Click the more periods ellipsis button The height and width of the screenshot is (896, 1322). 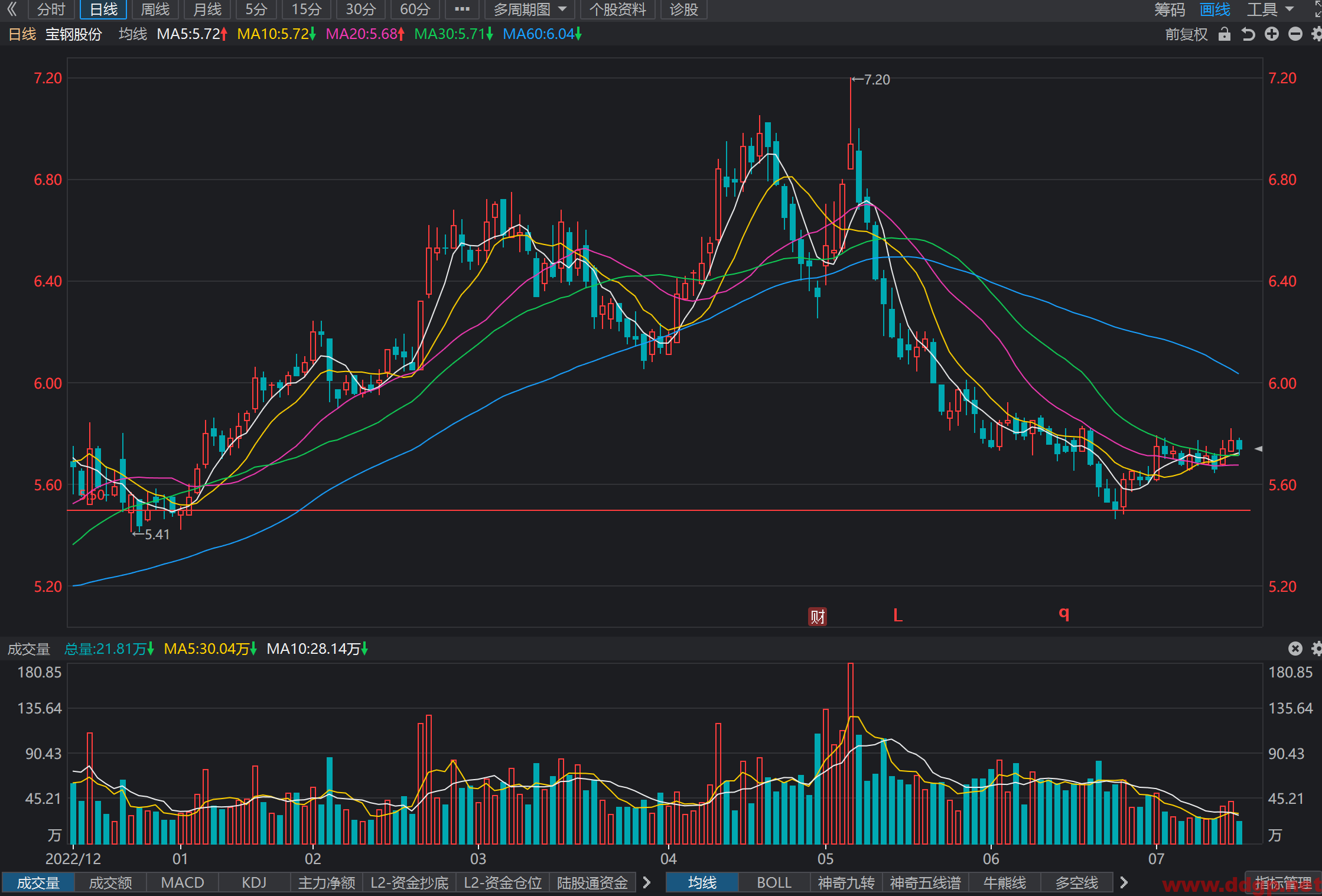(x=462, y=9)
